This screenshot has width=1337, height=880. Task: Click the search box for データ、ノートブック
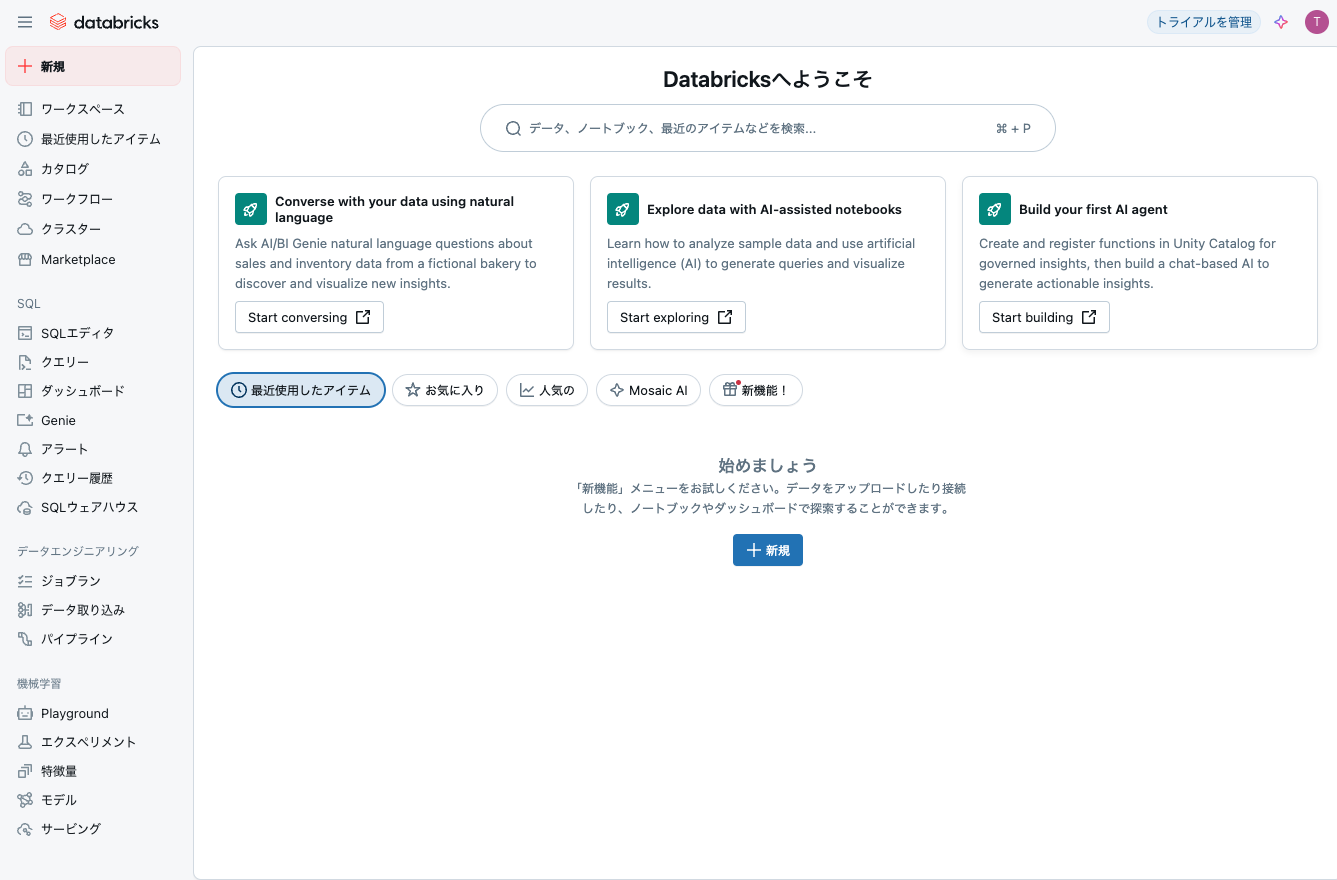[767, 128]
